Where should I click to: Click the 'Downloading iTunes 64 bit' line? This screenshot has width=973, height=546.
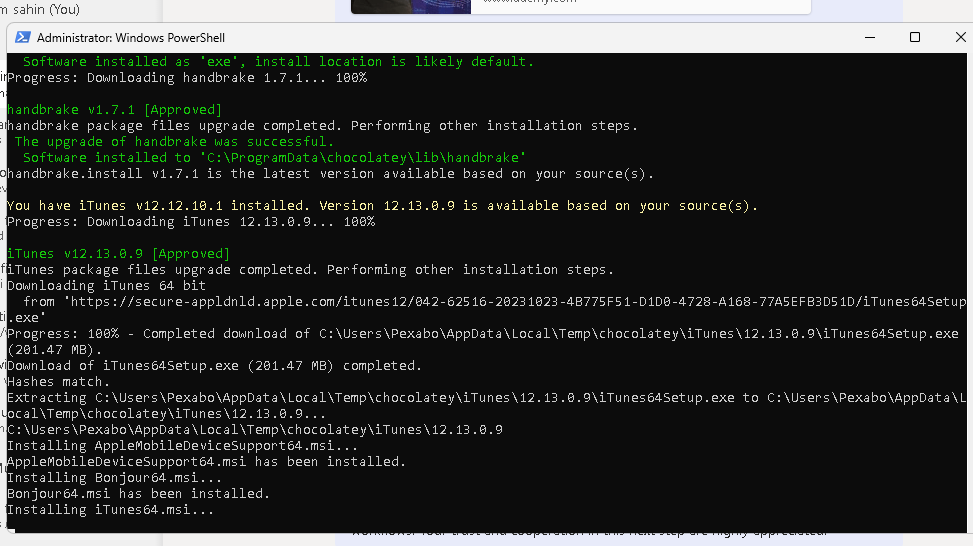[106, 285]
